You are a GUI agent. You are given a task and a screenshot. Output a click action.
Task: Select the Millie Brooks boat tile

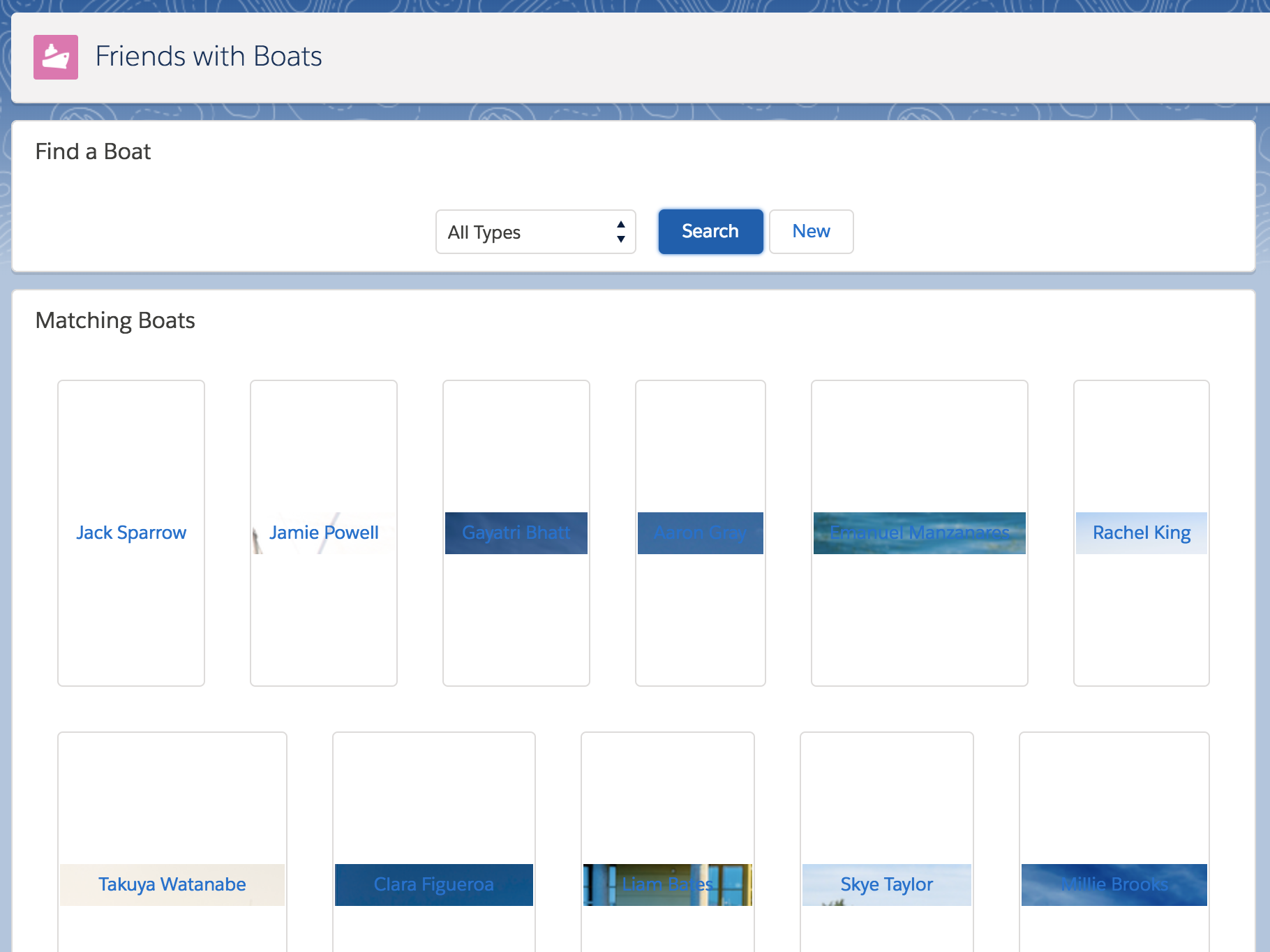pyautogui.click(x=1114, y=842)
